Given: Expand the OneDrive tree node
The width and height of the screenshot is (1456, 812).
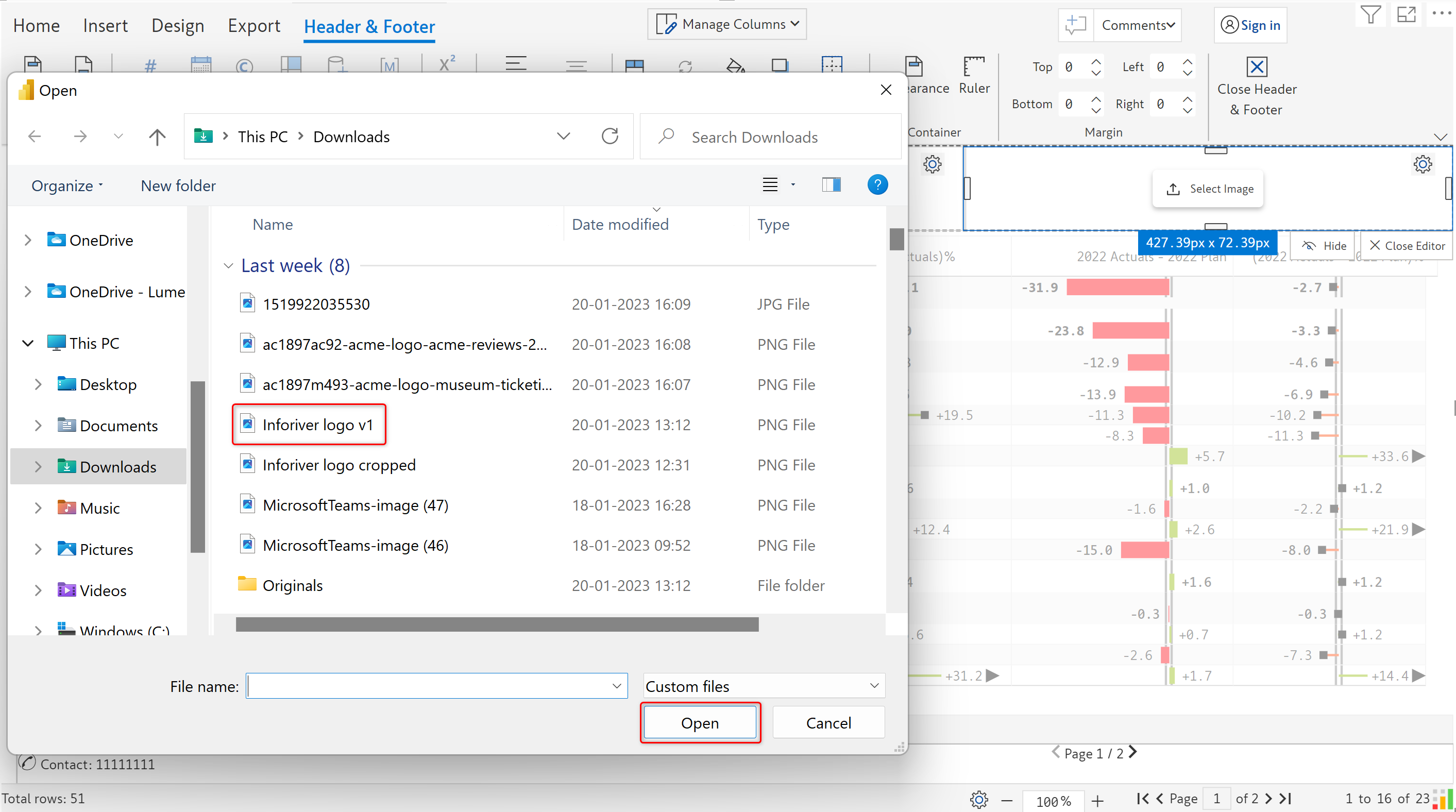Looking at the screenshot, I should pos(28,240).
